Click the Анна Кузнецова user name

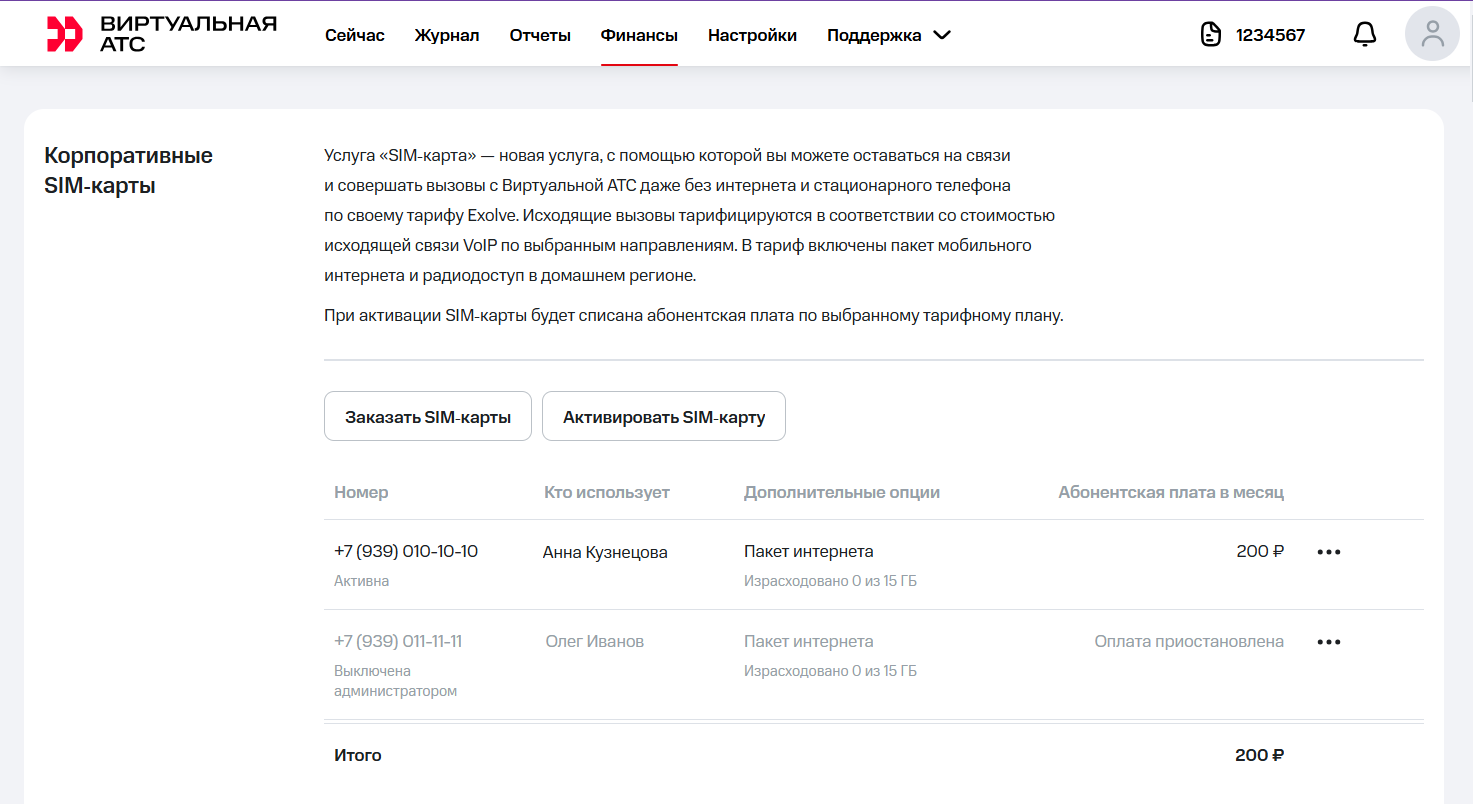[x=605, y=552]
